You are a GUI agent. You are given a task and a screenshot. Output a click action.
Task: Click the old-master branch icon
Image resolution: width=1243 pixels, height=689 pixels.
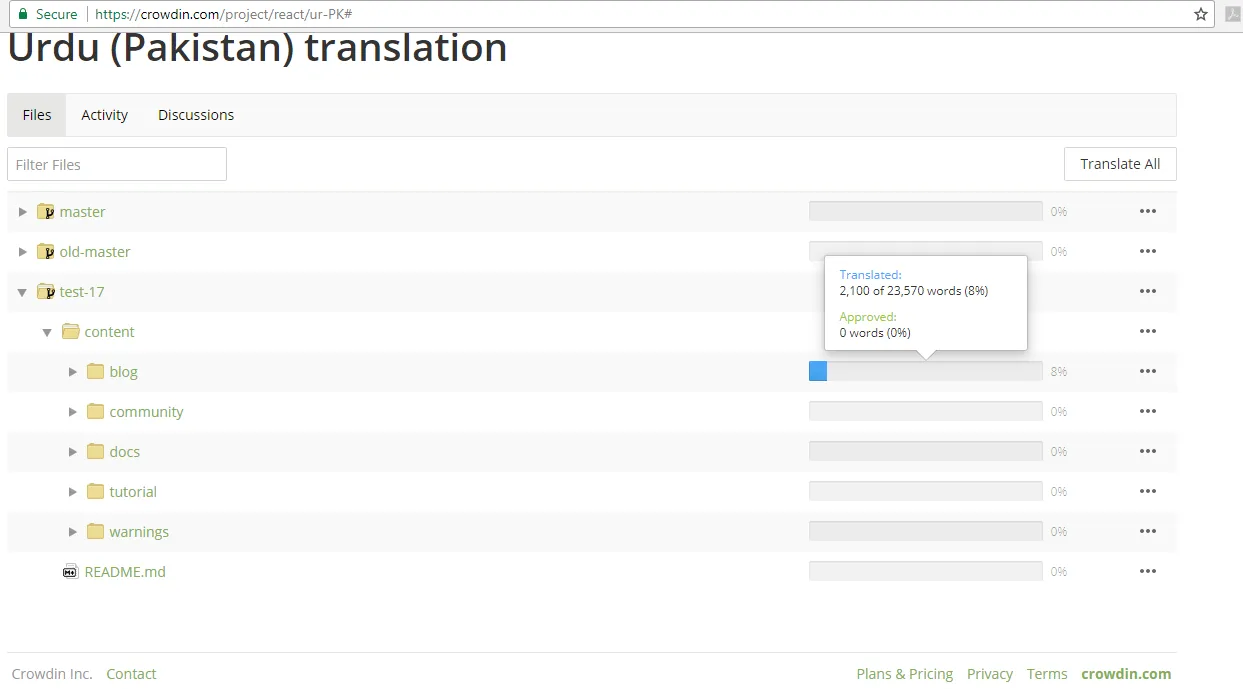click(x=45, y=252)
